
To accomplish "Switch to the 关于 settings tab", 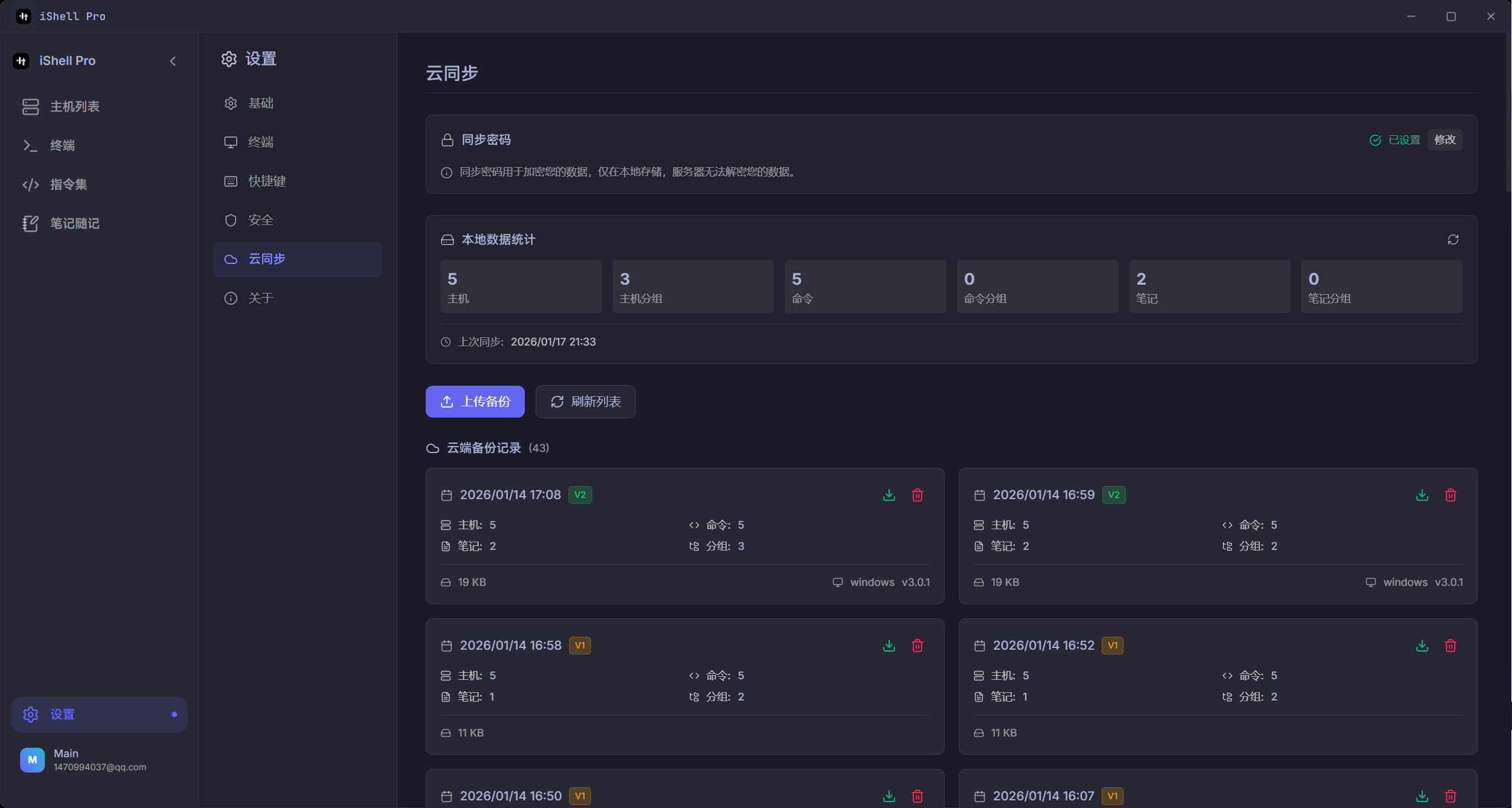I will [x=298, y=298].
